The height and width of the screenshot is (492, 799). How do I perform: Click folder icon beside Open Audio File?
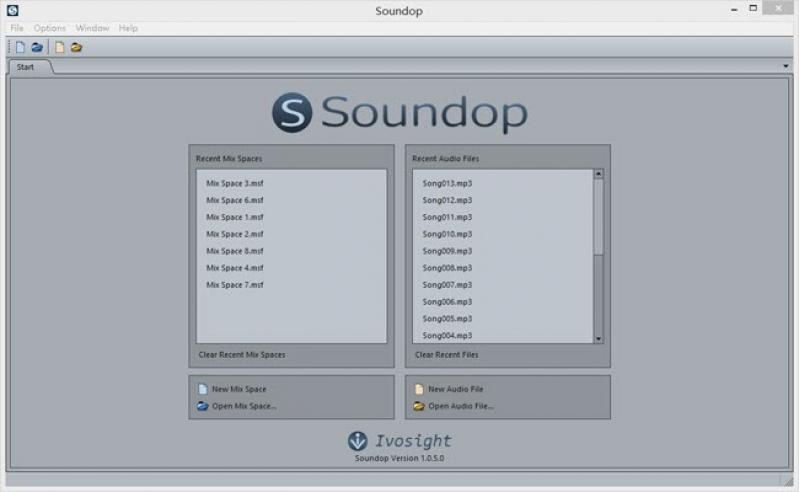pos(419,406)
